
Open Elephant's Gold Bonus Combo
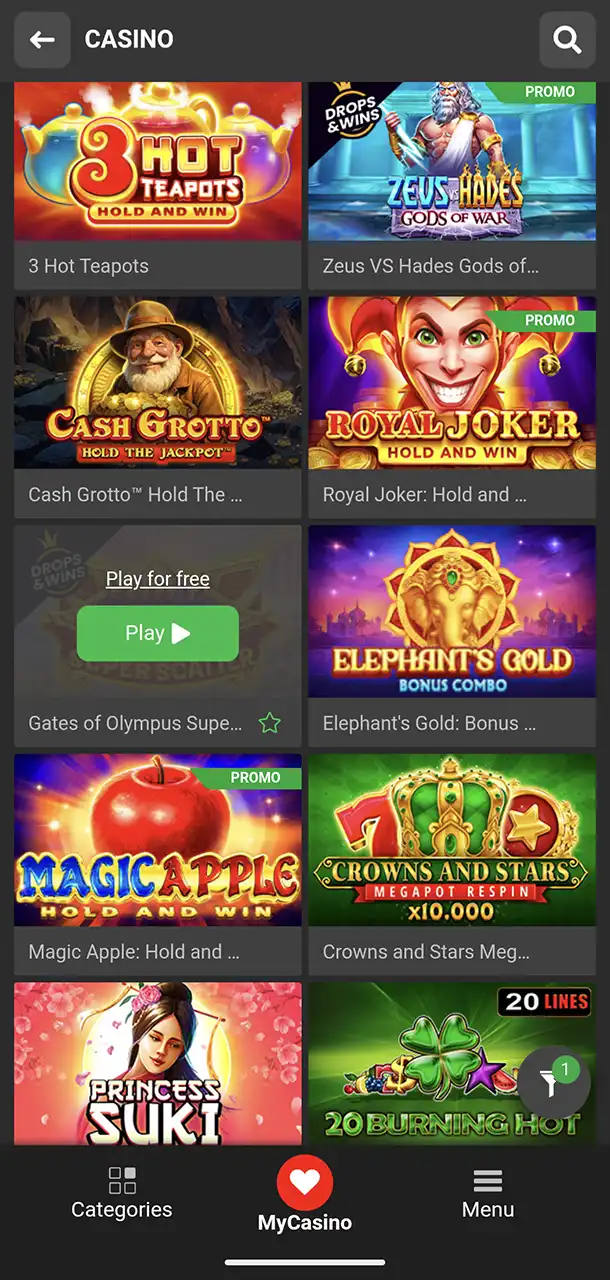click(452, 612)
